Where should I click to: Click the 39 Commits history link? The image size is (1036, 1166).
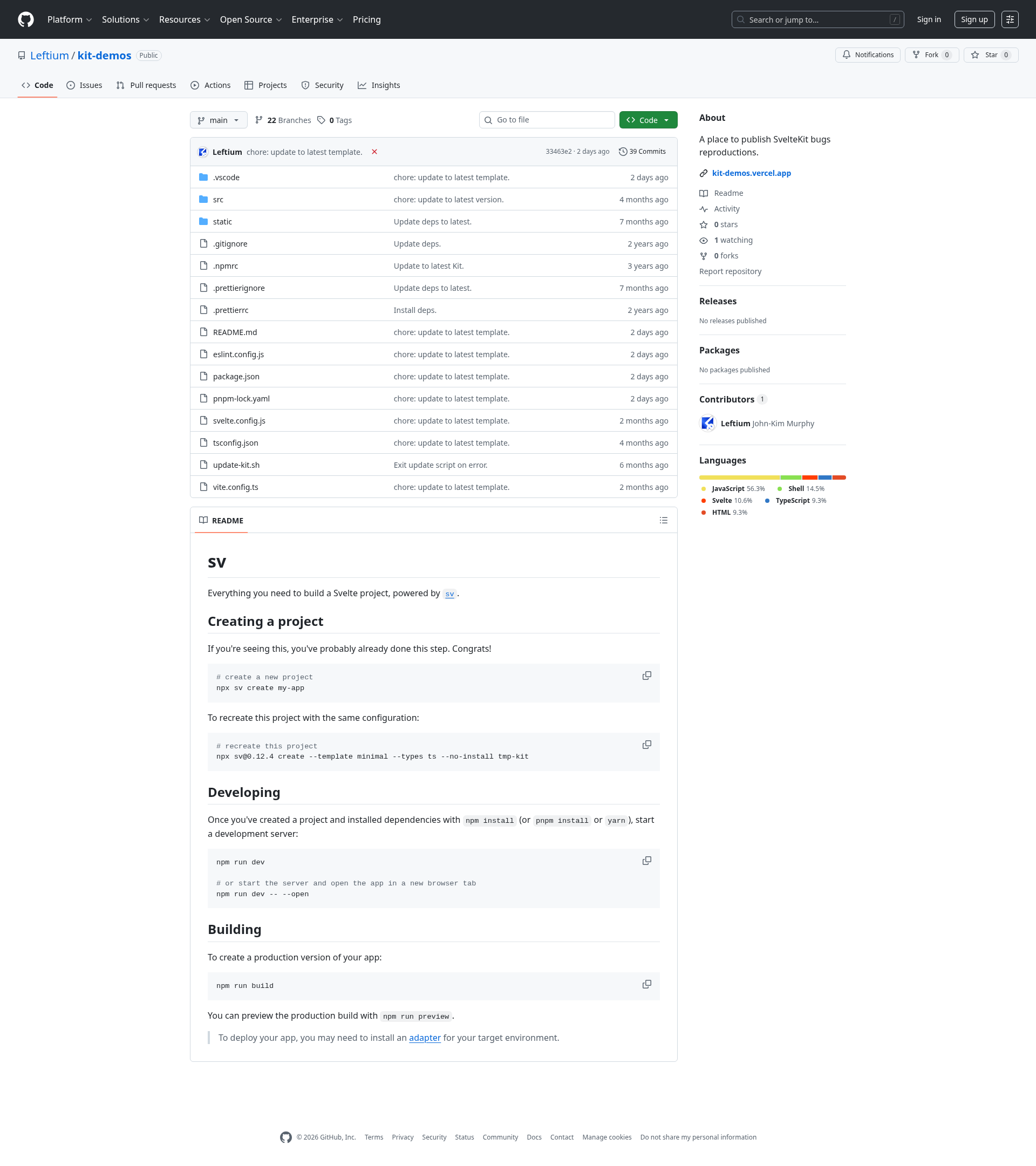coord(642,152)
